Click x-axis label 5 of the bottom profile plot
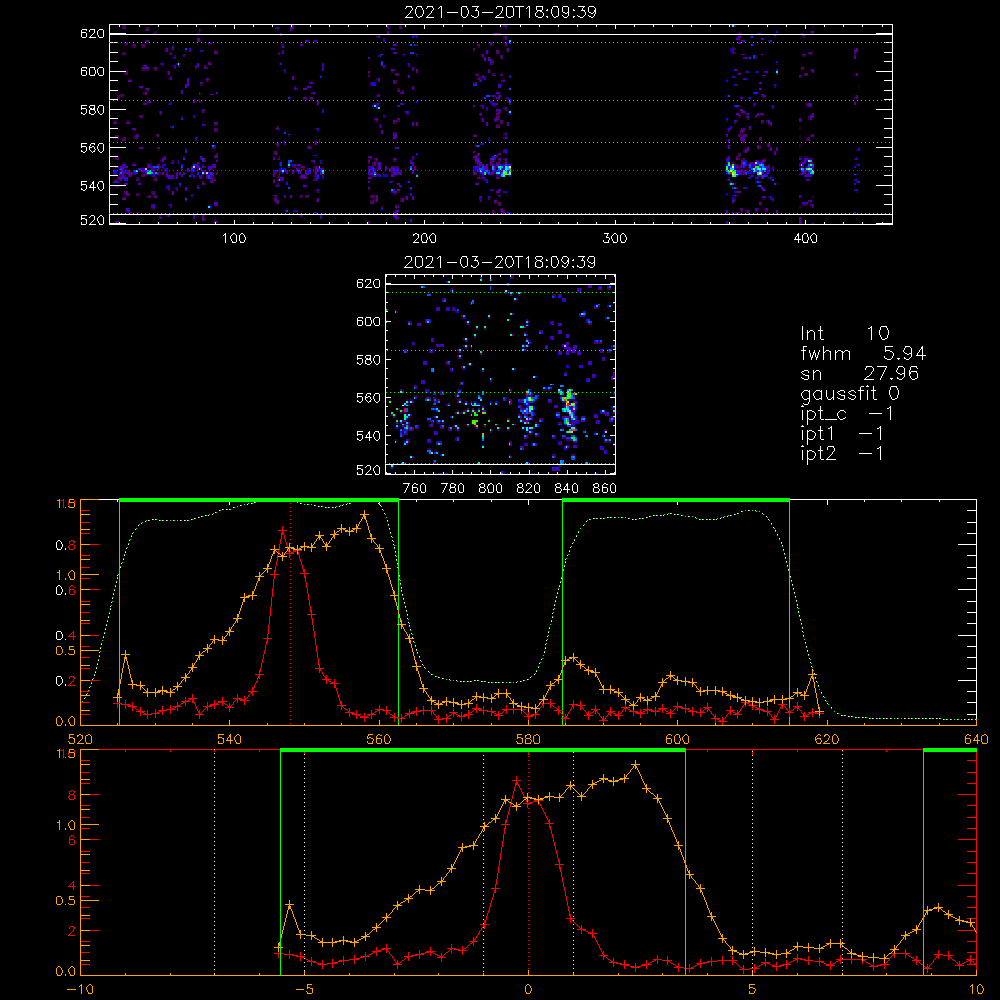The height and width of the screenshot is (1000, 1000). pos(753,989)
